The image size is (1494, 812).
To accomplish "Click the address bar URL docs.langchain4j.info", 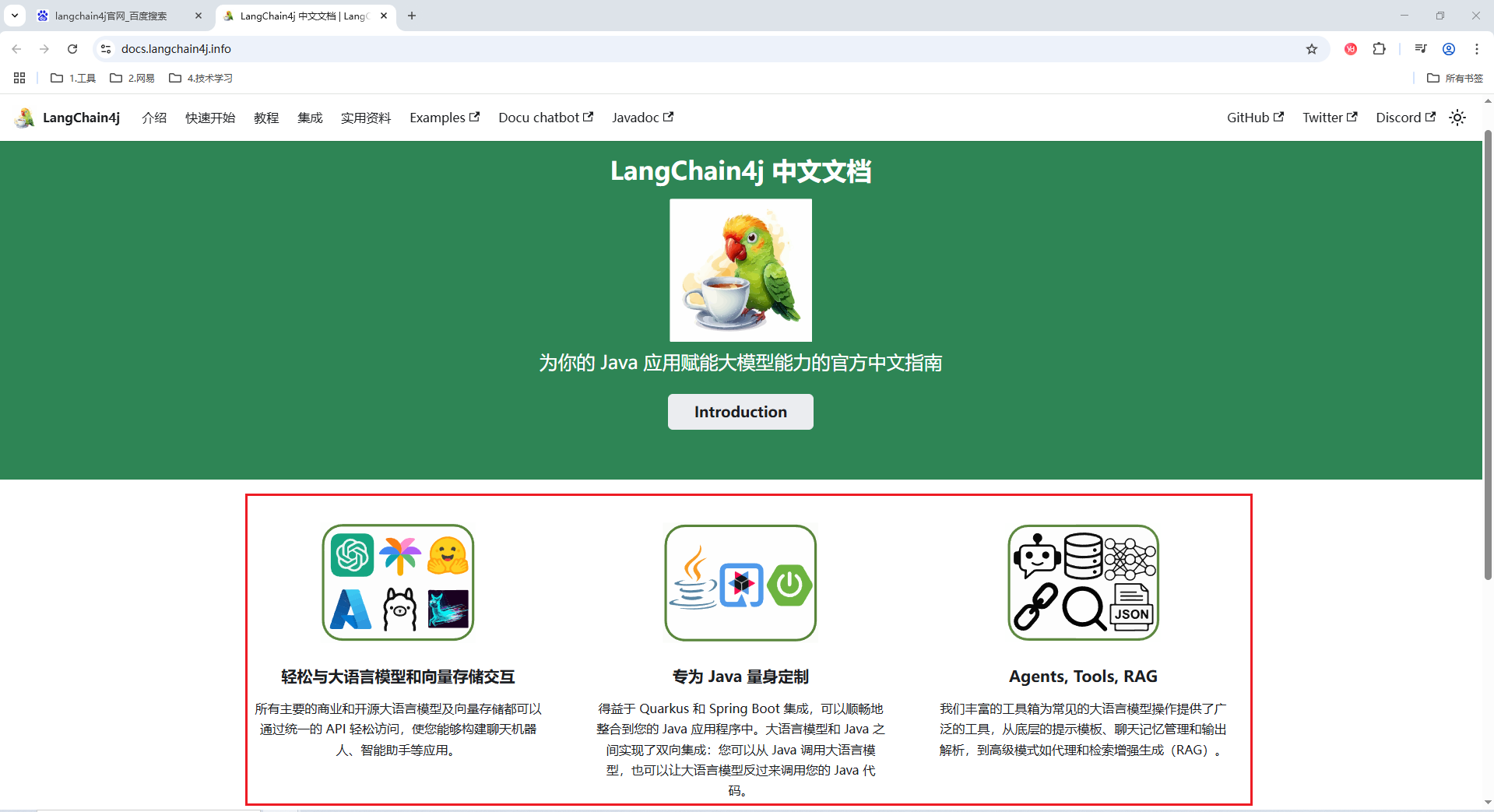I will 176,49.
